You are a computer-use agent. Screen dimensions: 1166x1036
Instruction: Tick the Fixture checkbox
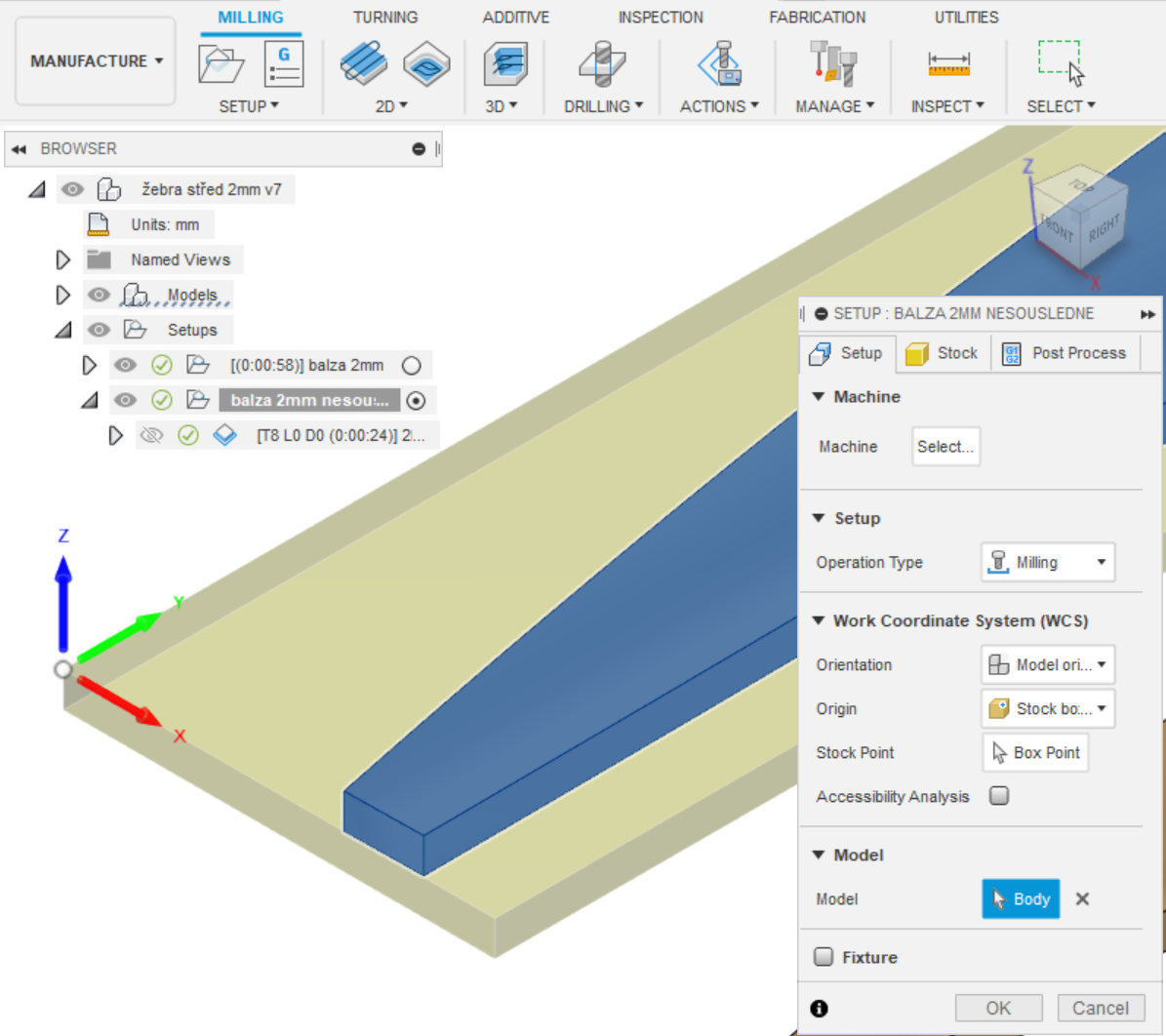(x=824, y=957)
